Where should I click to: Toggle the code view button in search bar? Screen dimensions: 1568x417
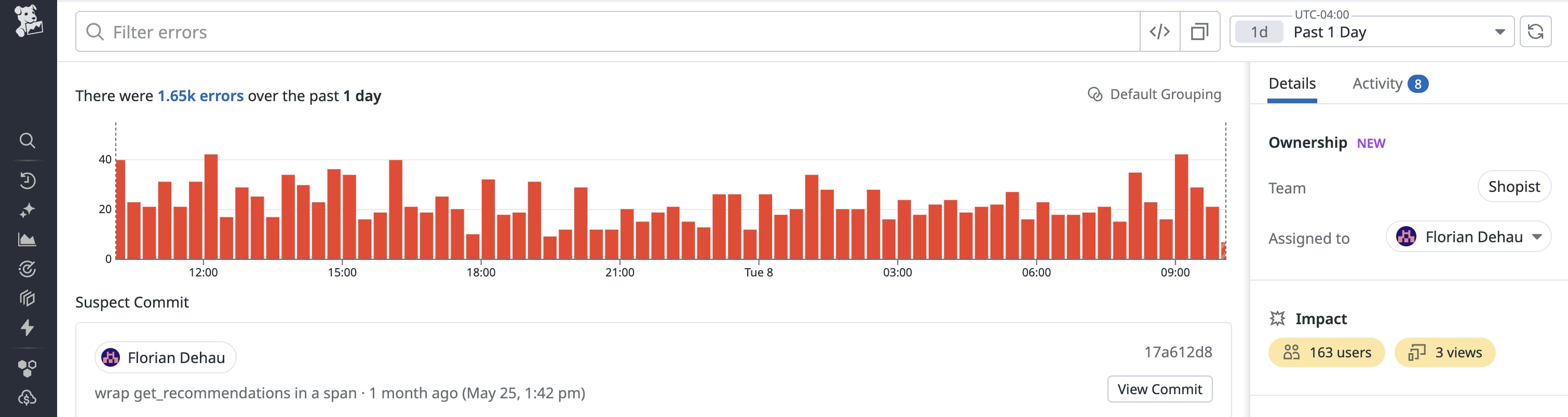[x=1159, y=32]
